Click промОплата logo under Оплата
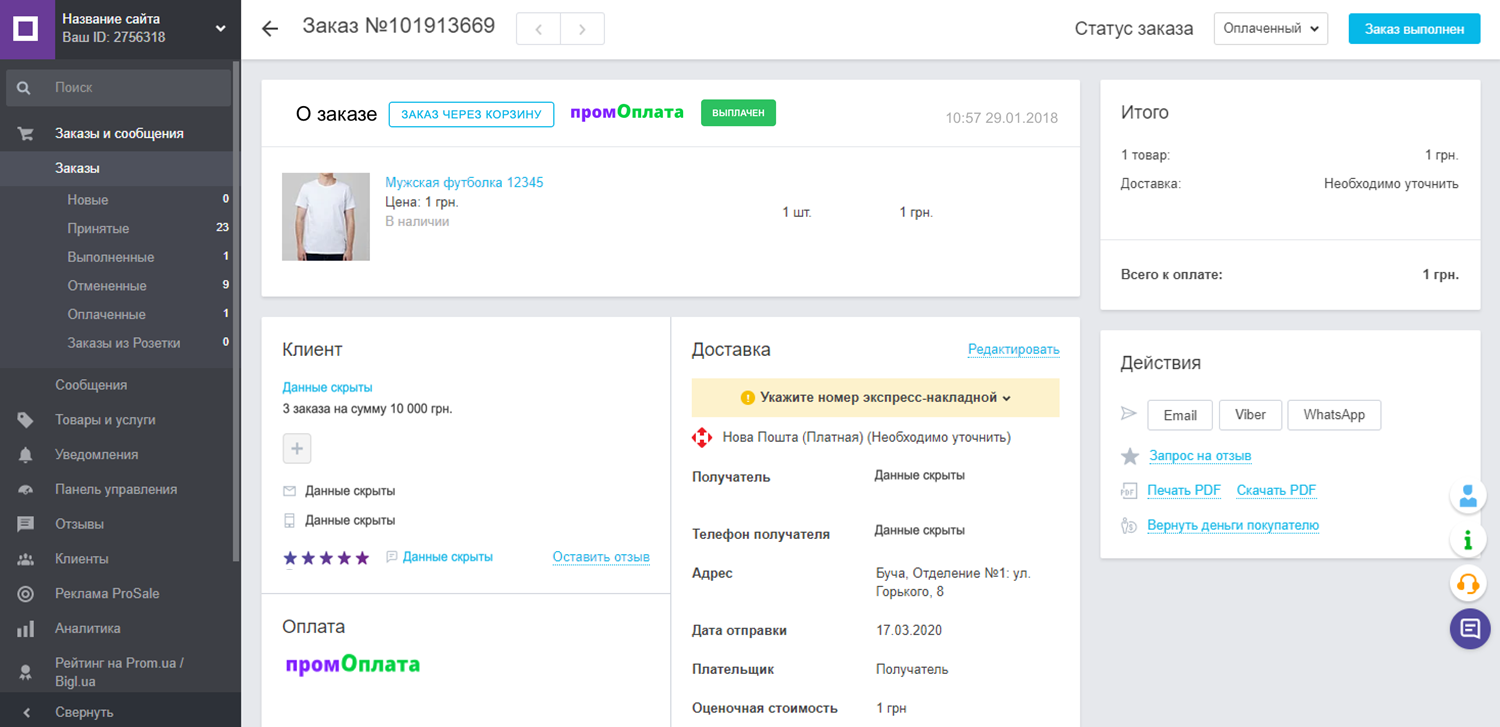This screenshot has height=727, width=1500. (x=352, y=665)
